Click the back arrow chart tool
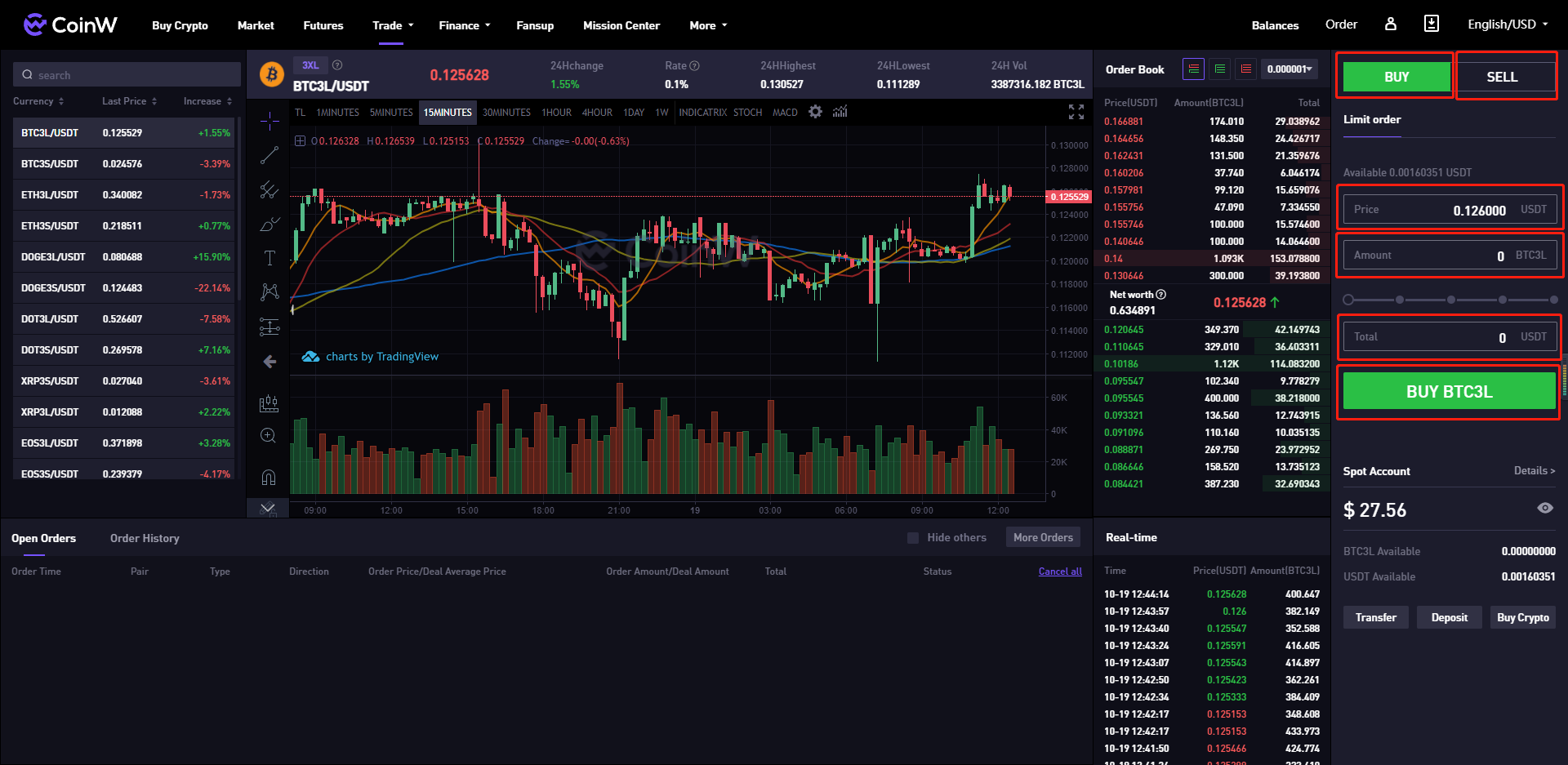This screenshot has height=765, width=1568. pos(269,361)
